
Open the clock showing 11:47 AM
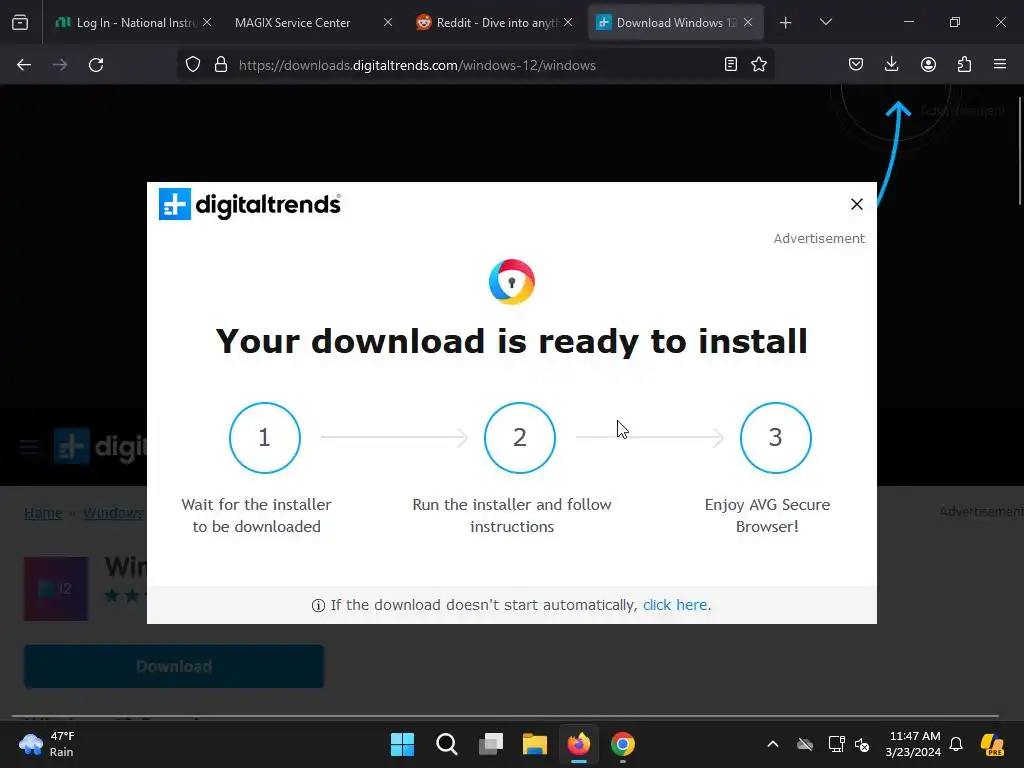coord(913,744)
